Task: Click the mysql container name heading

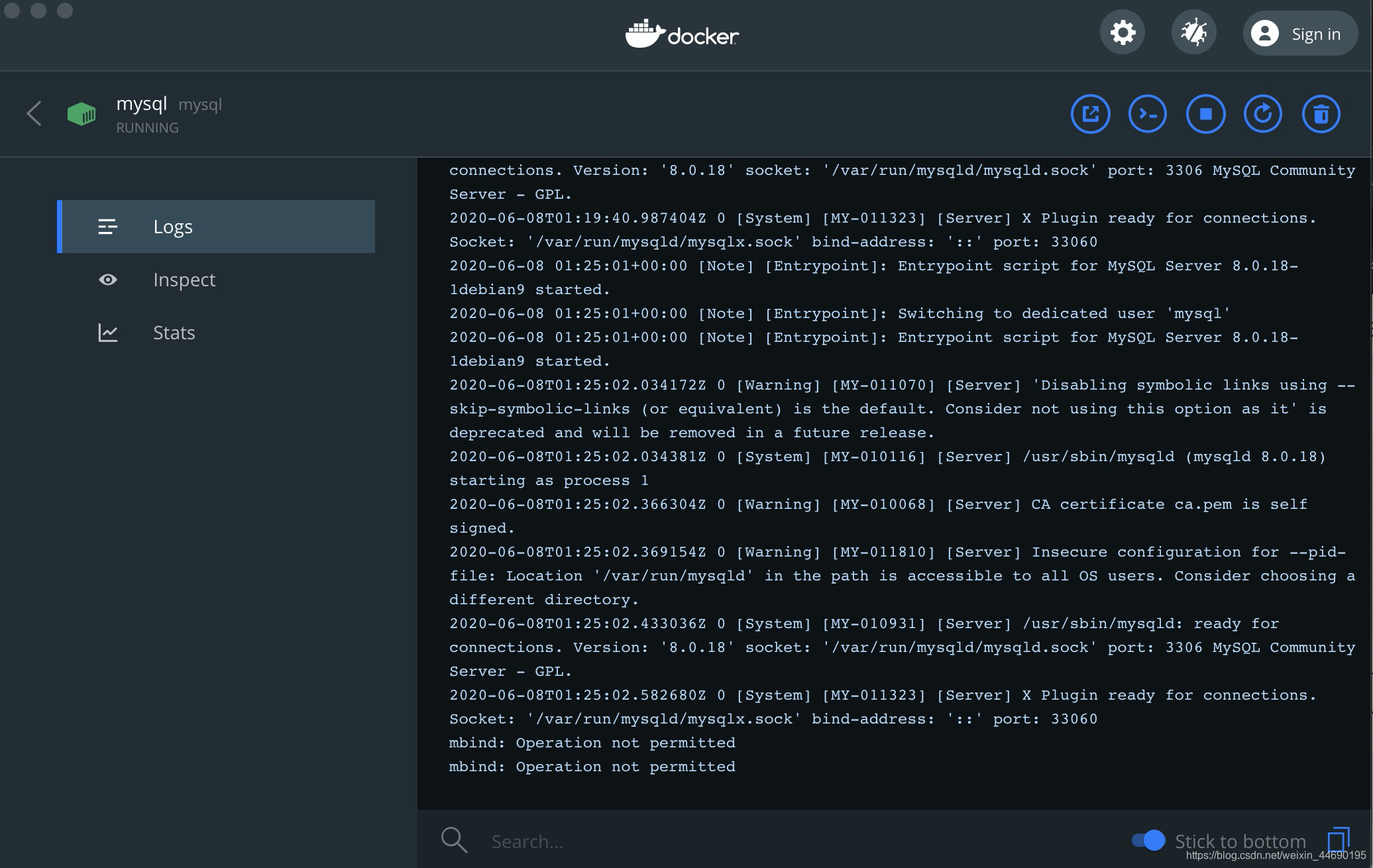Action: (141, 104)
